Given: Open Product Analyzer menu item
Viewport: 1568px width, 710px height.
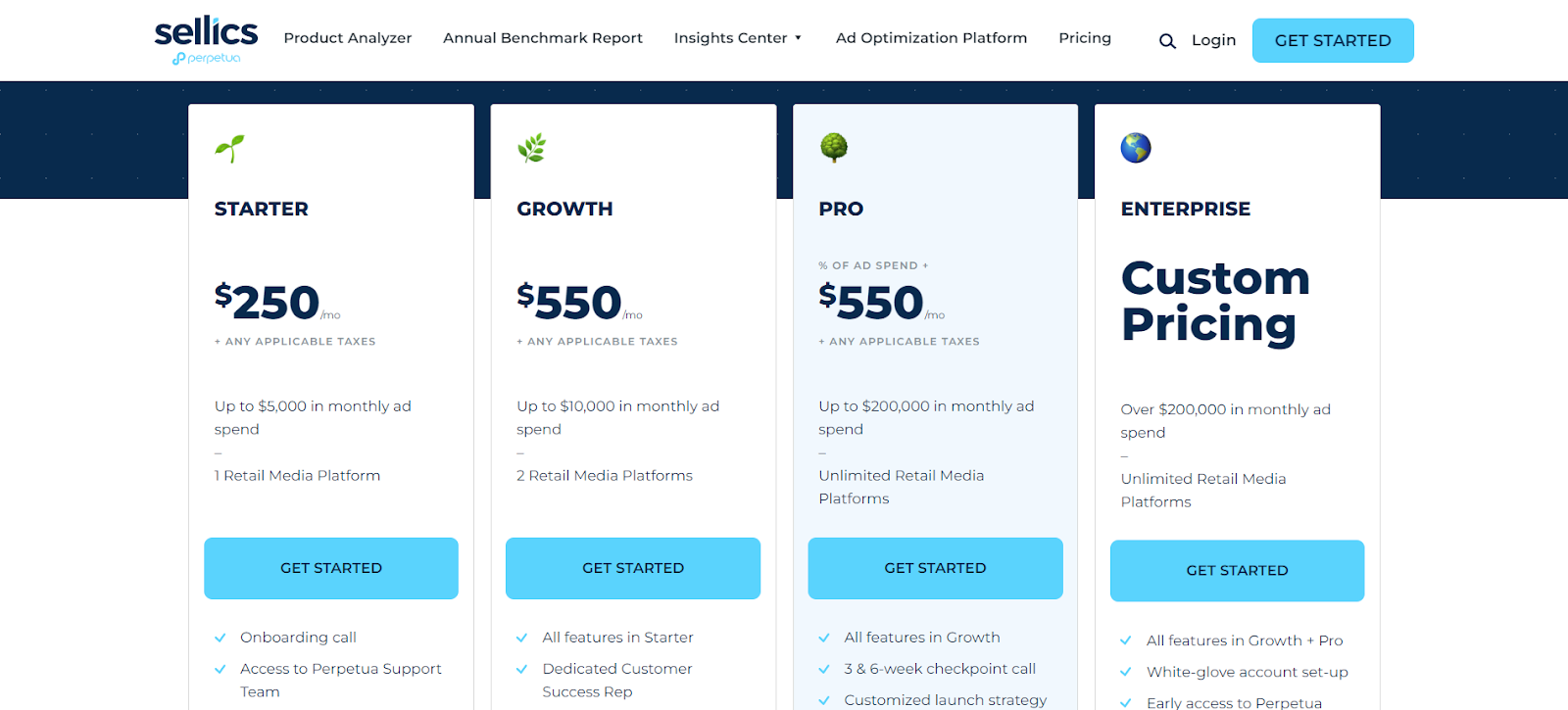Looking at the screenshot, I should pyautogui.click(x=348, y=38).
